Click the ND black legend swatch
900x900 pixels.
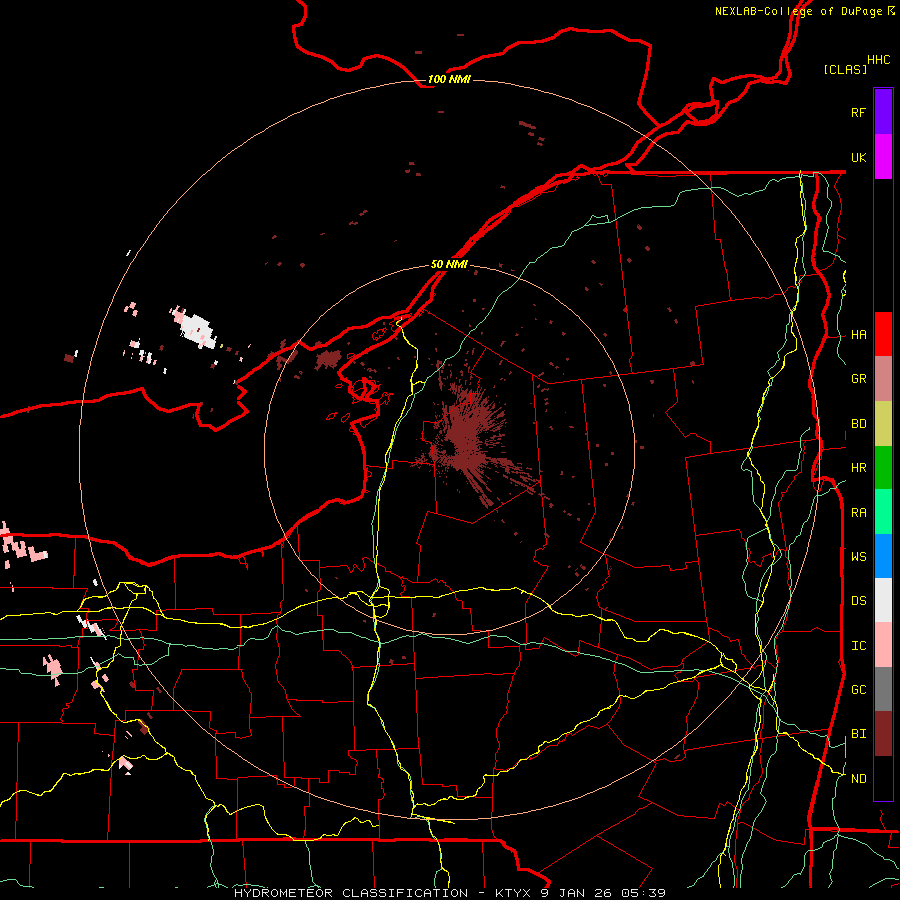[x=883, y=778]
